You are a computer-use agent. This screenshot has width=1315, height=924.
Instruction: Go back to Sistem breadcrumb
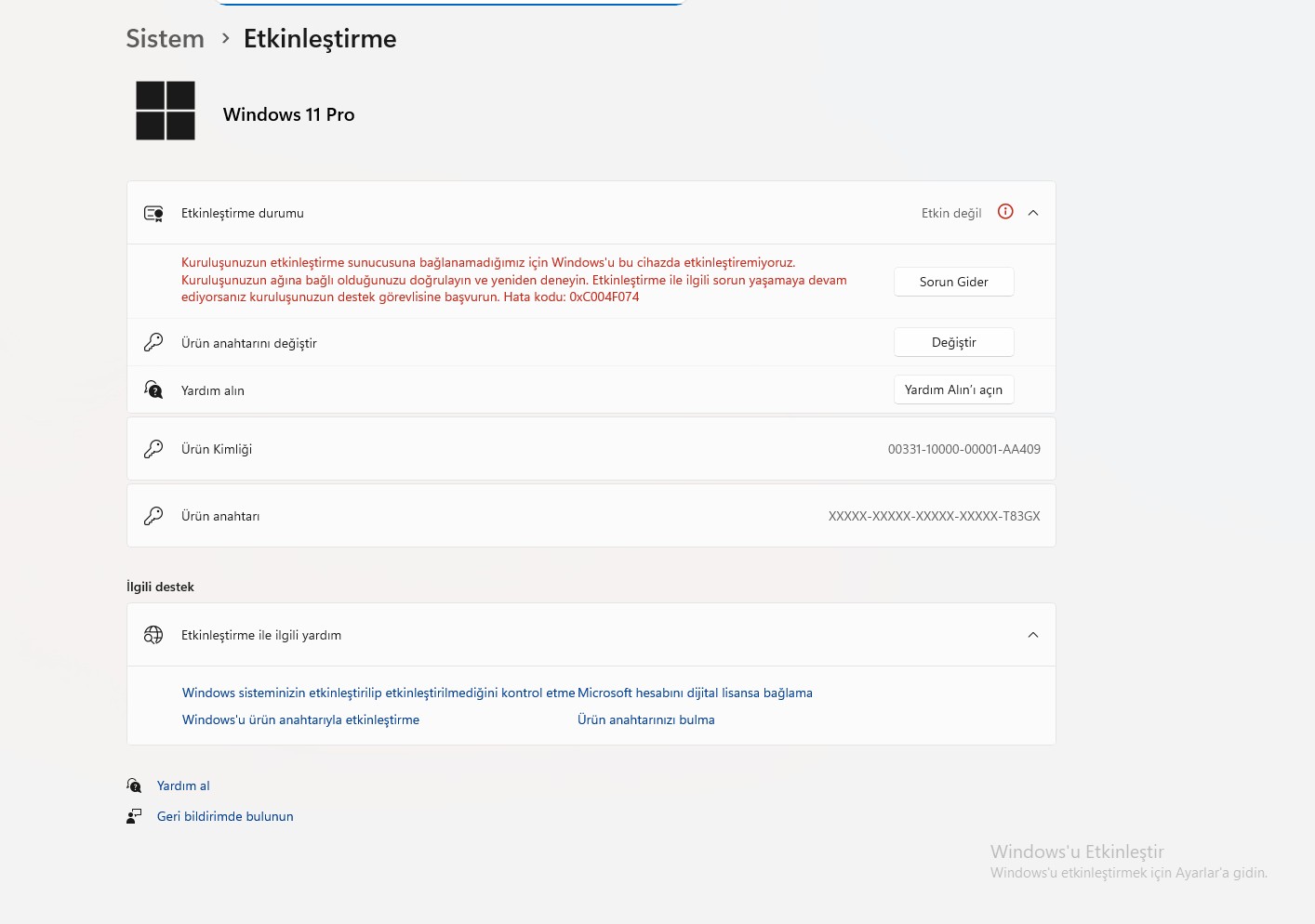[165, 38]
